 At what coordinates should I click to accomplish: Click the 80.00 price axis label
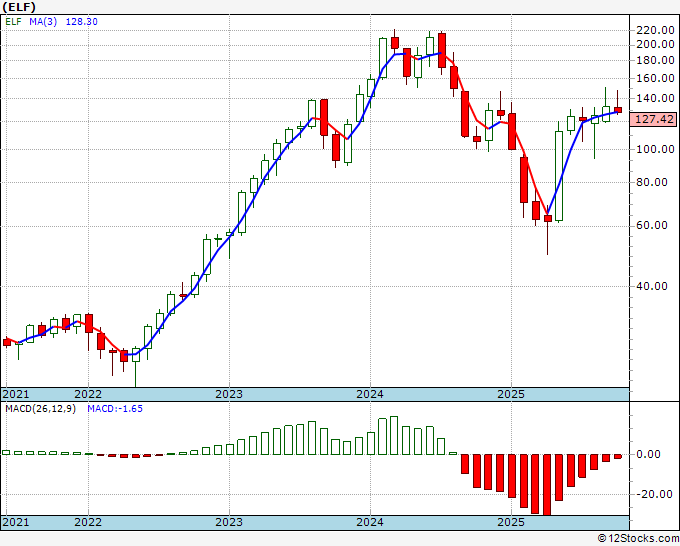pos(652,182)
